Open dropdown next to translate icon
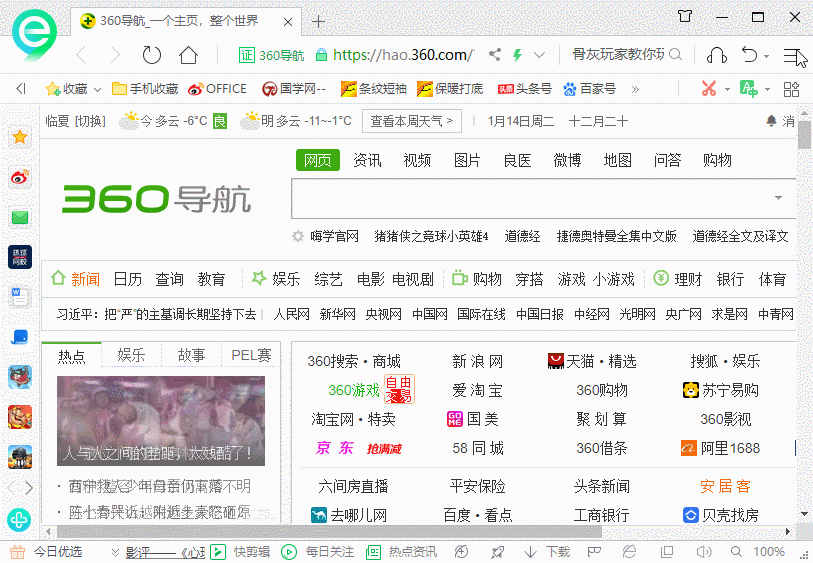The height and width of the screenshot is (563, 813). tap(767, 89)
